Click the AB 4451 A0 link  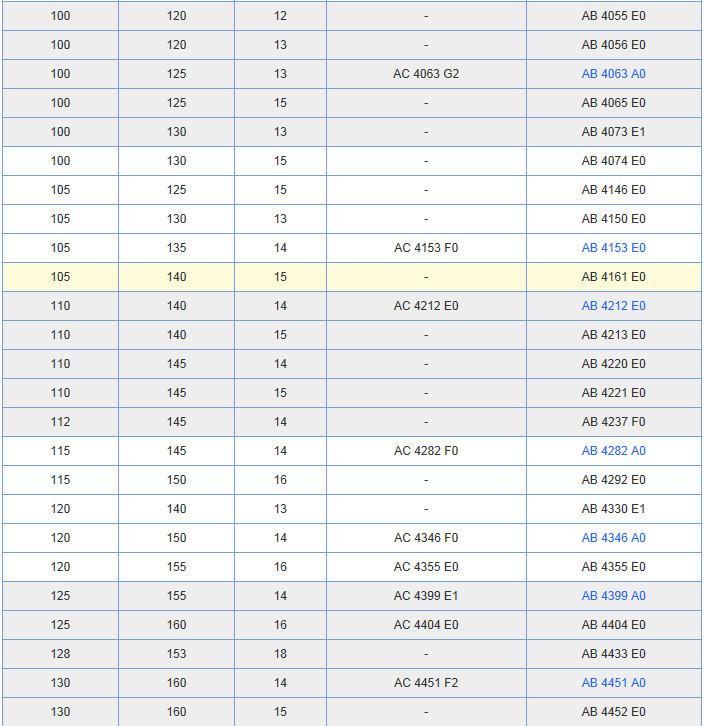pyautogui.click(x=613, y=683)
